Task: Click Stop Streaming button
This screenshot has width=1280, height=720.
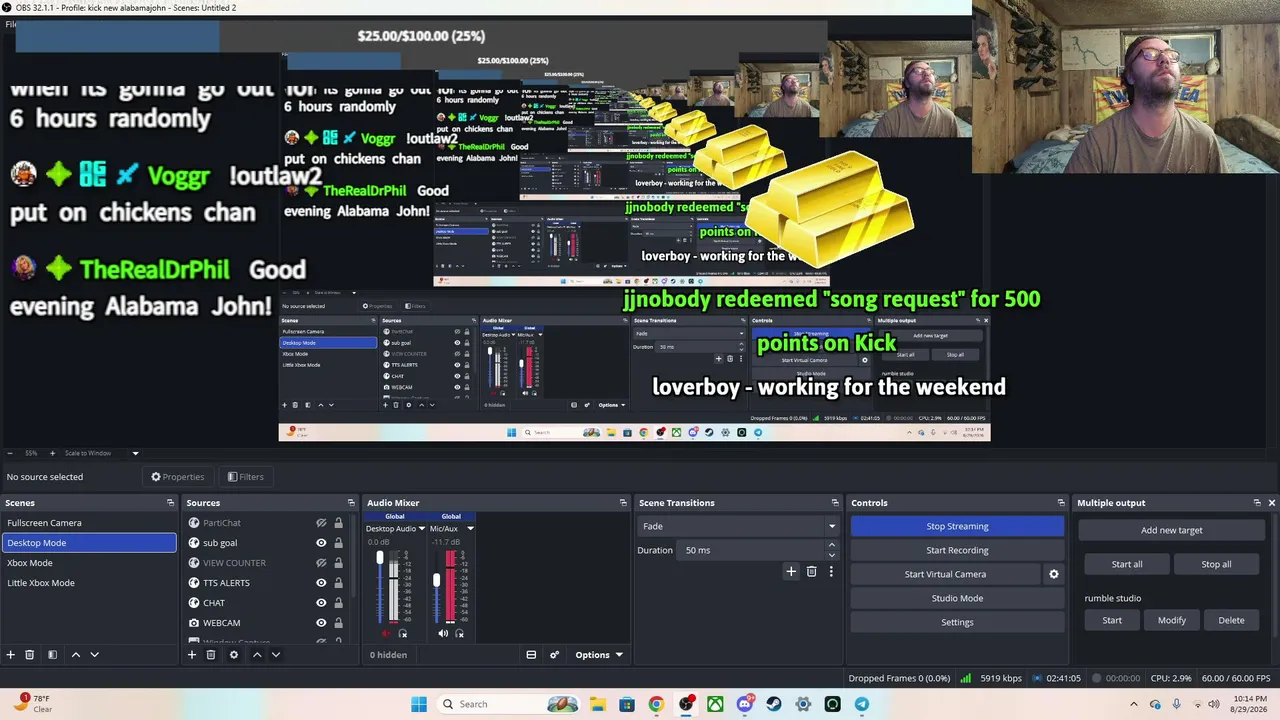Action: [x=957, y=526]
